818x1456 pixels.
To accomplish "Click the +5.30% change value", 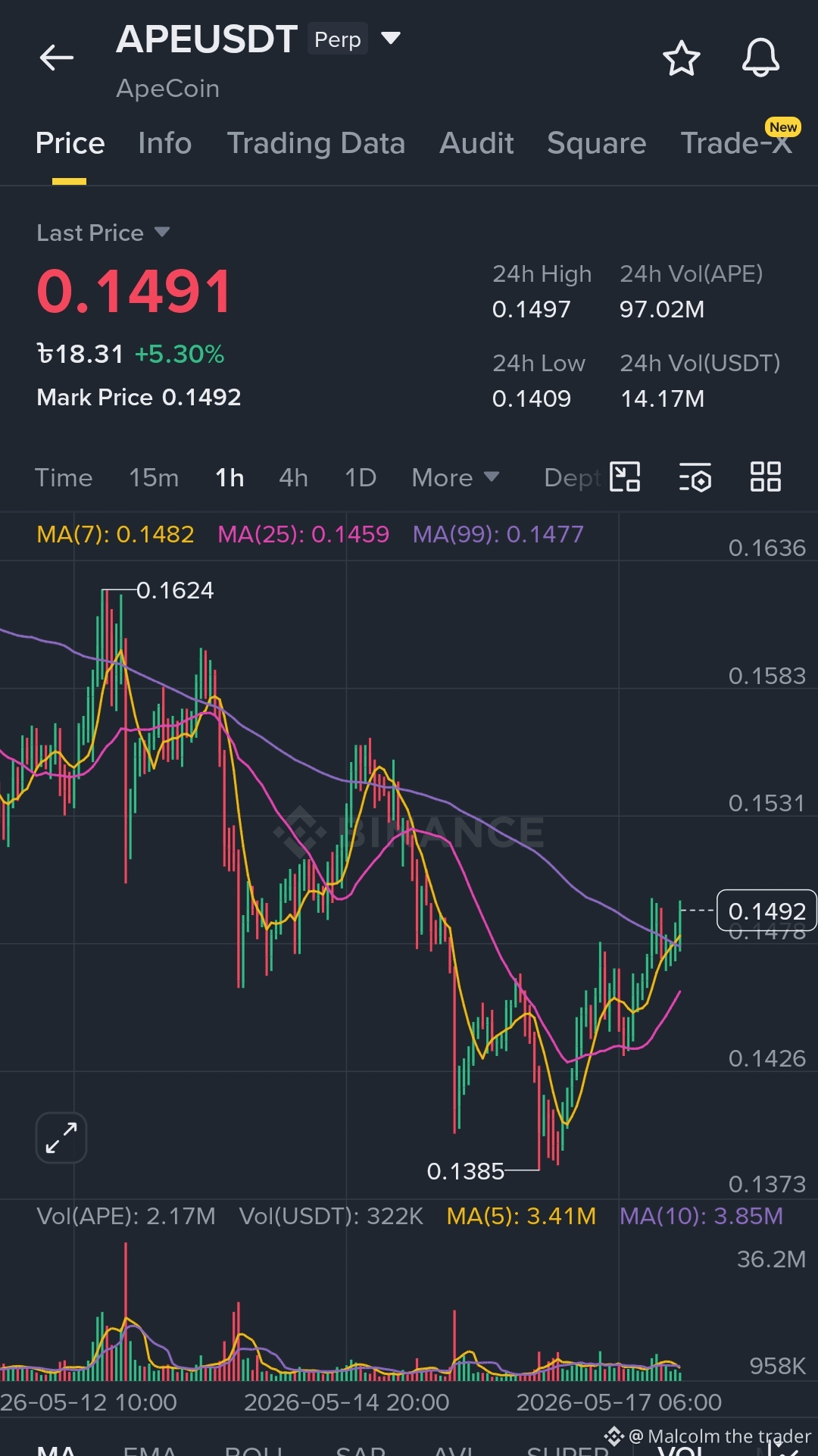I will [x=180, y=354].
